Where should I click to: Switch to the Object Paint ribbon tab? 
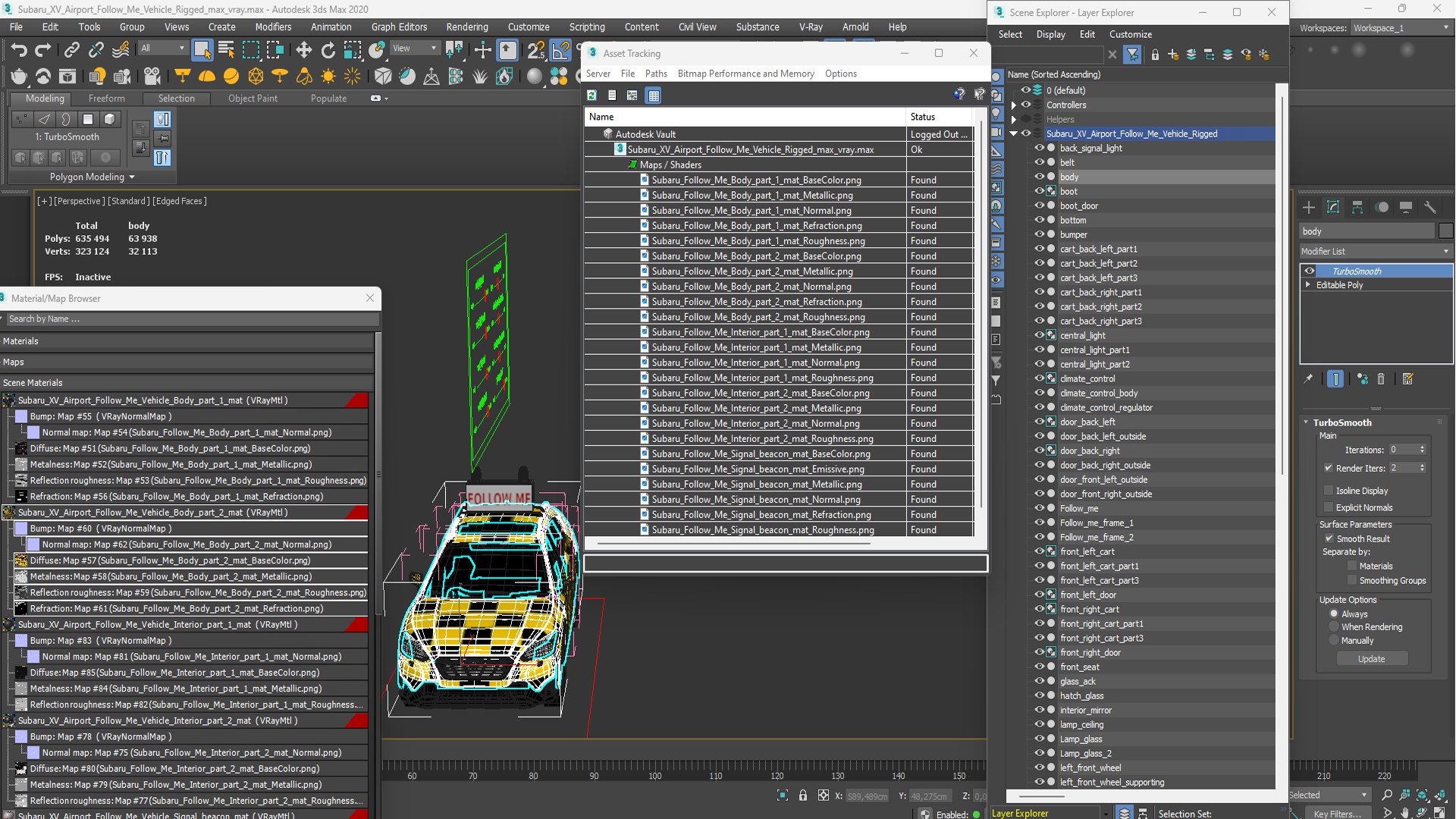(x=253, y=99)
